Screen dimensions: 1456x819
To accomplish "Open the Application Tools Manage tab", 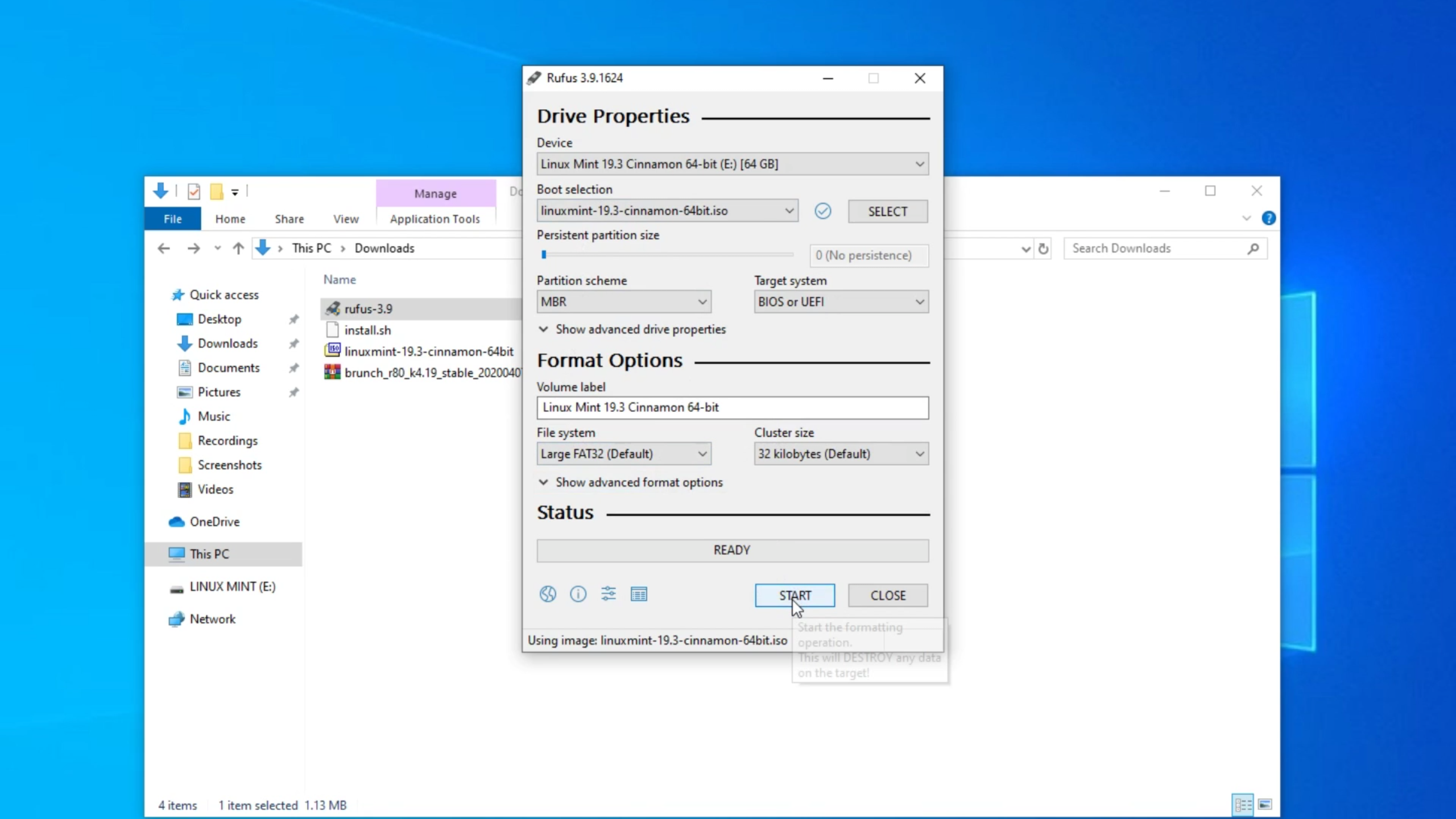I will coord(435,193).
